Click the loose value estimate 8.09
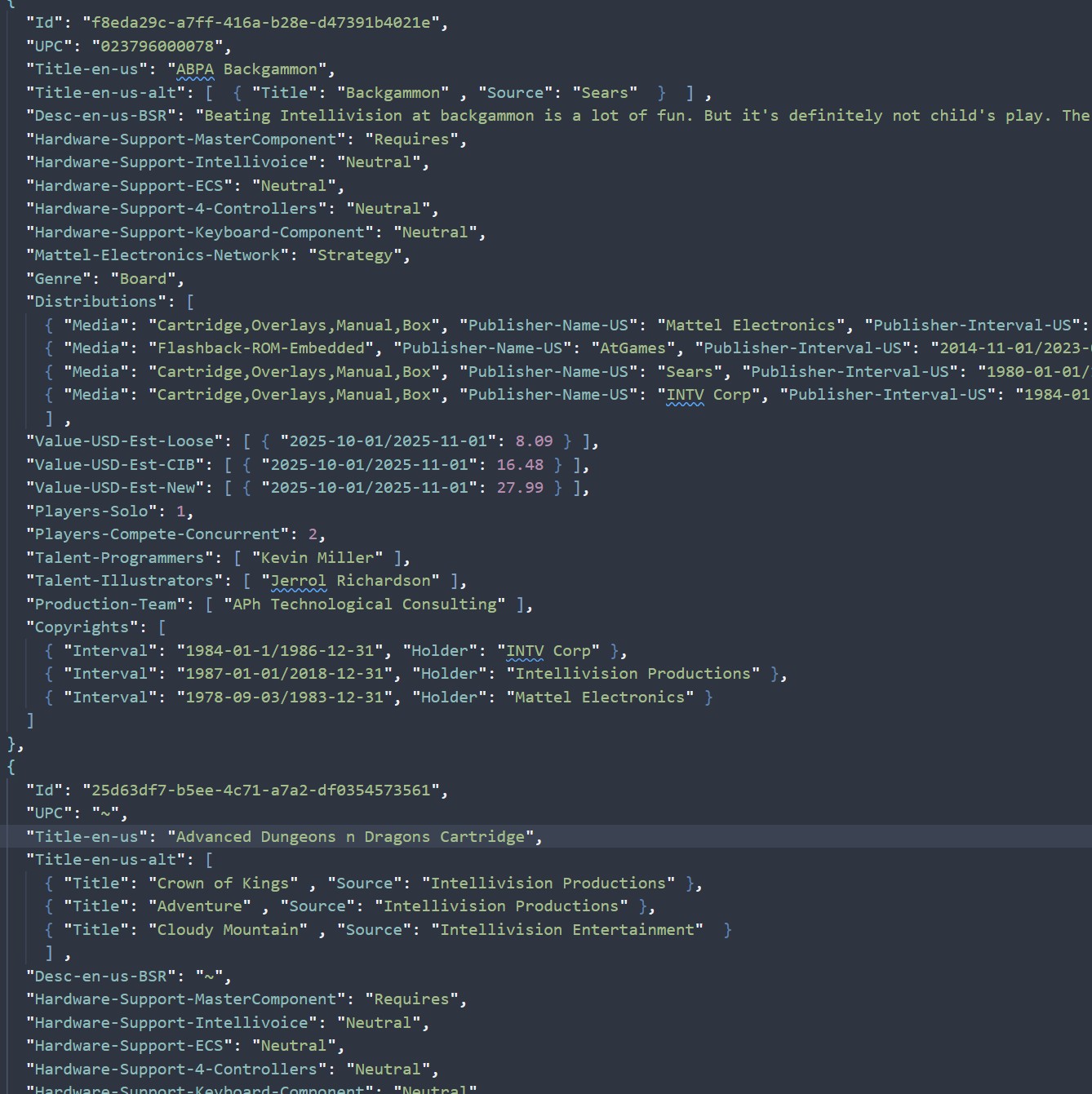The image size is (1092, 1094). tap(534, 441)
